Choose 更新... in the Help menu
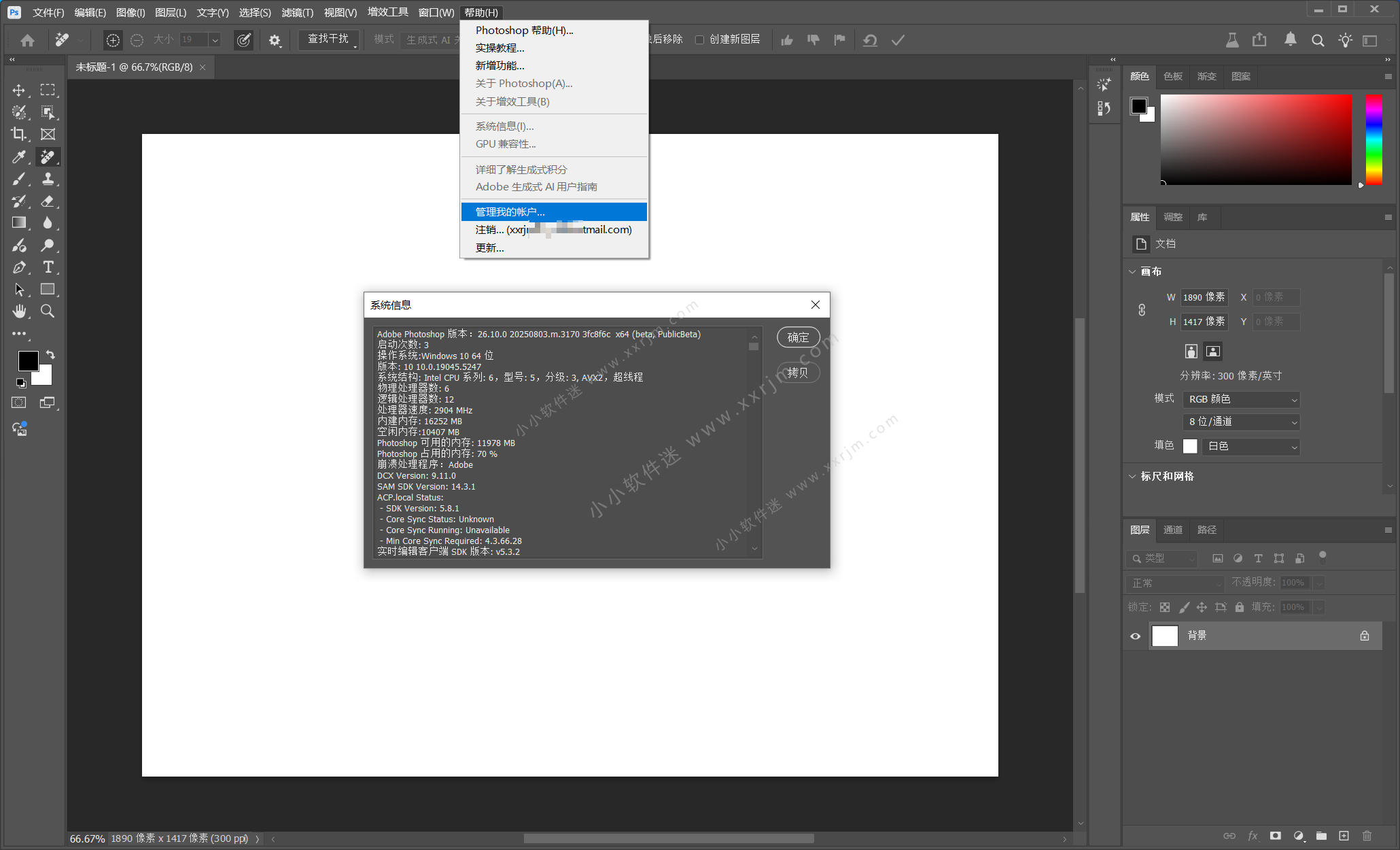Image resolution: width=1400 pixels, height=850 pixels. tap(554, 248)
